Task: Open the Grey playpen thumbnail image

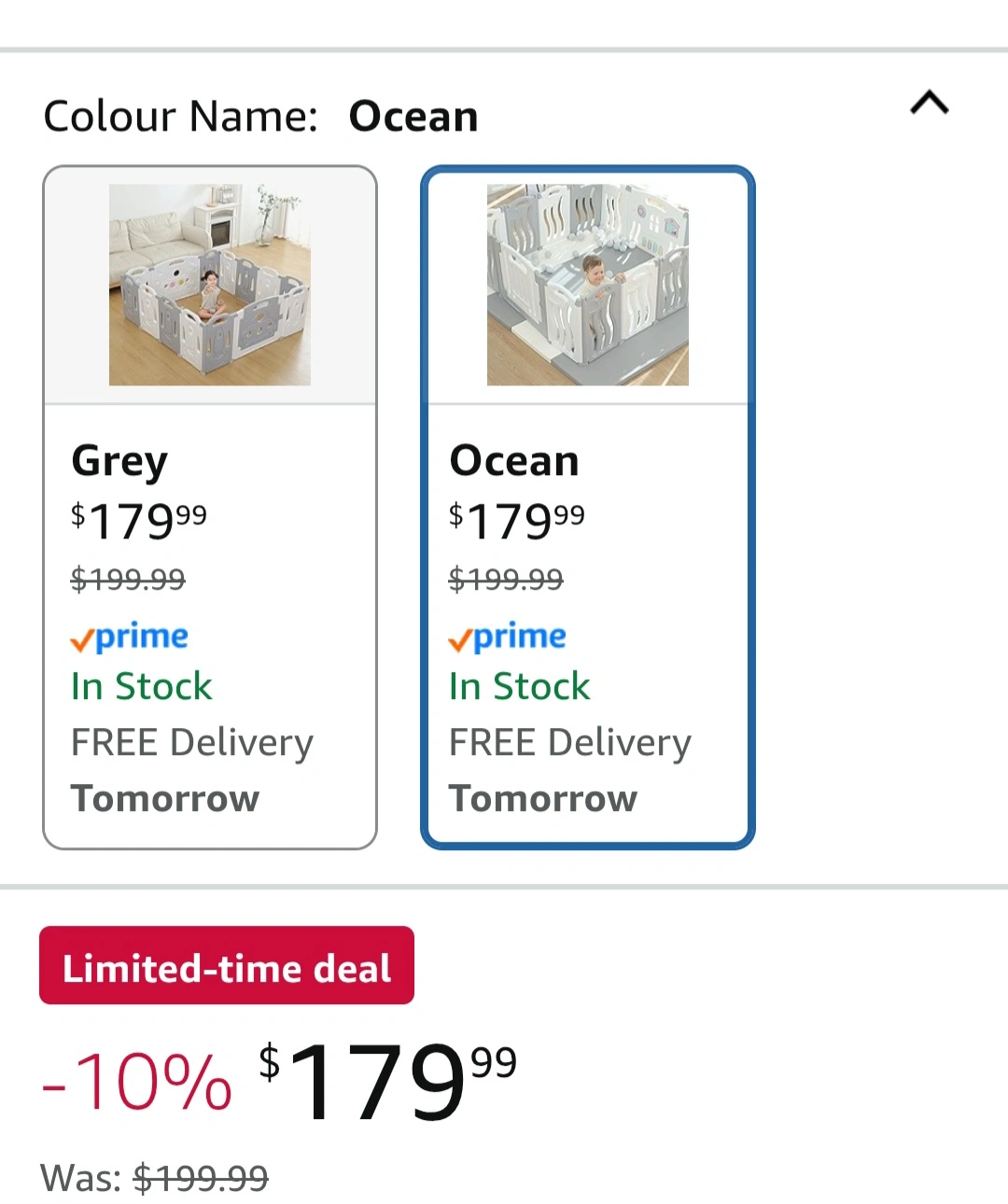Action: click(x=210, y=285)
